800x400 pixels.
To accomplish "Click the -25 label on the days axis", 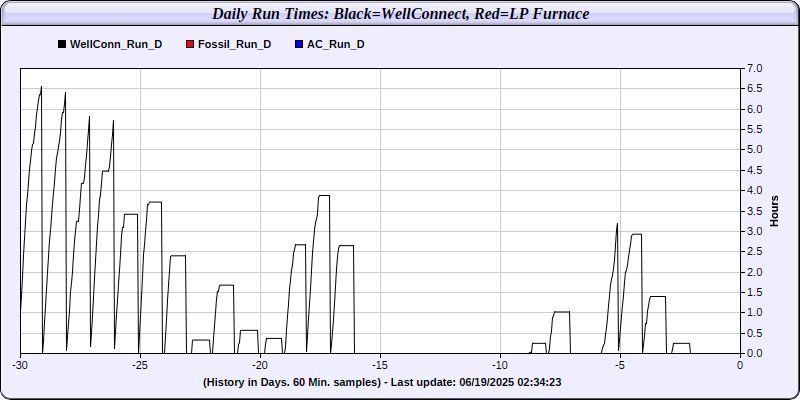I will 140,365.
